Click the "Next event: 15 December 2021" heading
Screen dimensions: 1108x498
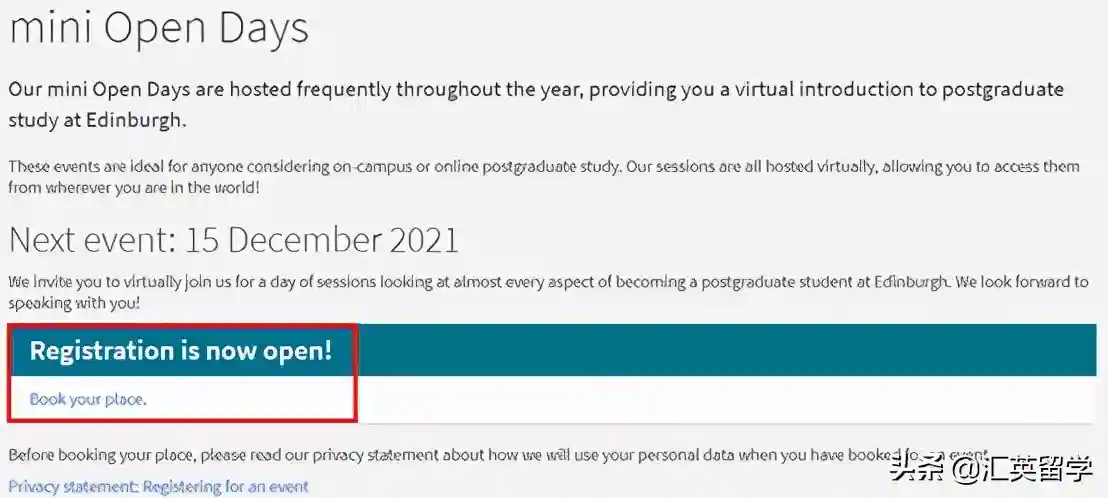point(234,240)
